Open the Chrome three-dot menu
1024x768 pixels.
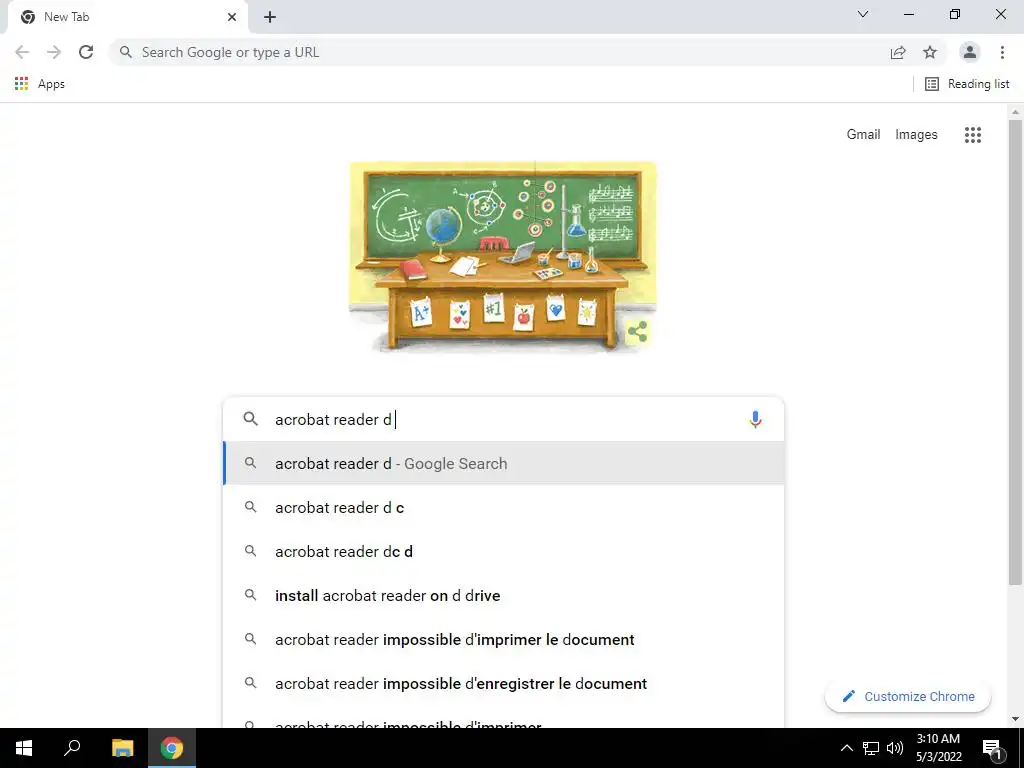1002,52
